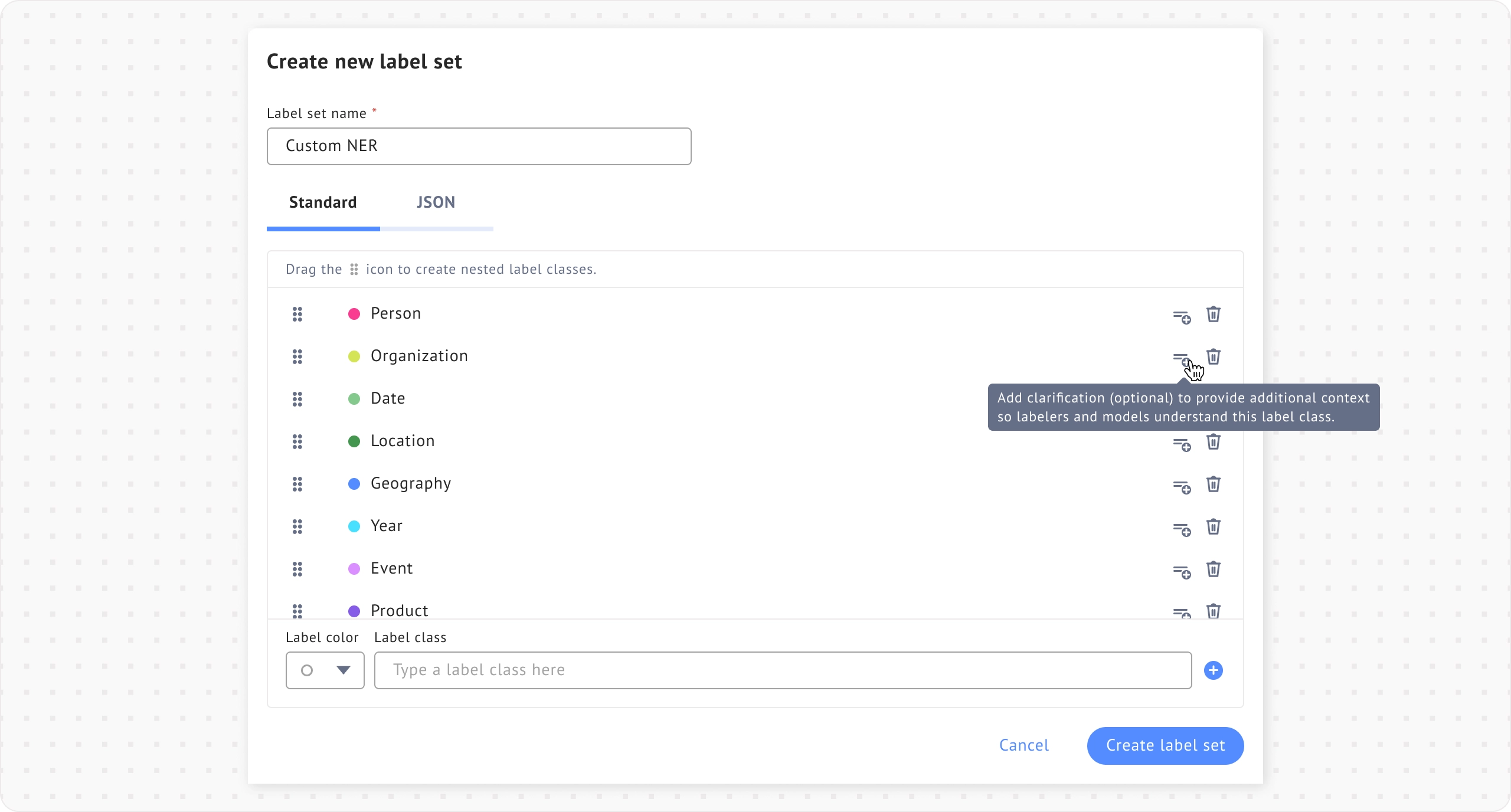Select the Standard tab
The width and height of the screenshot is (1511, 812).
(x=323, y=202)
